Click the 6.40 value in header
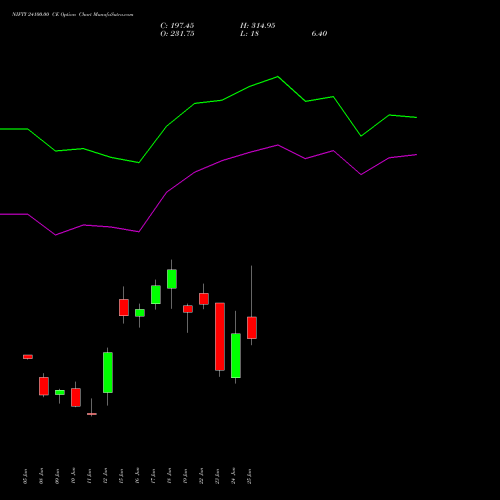 [319, 34]
